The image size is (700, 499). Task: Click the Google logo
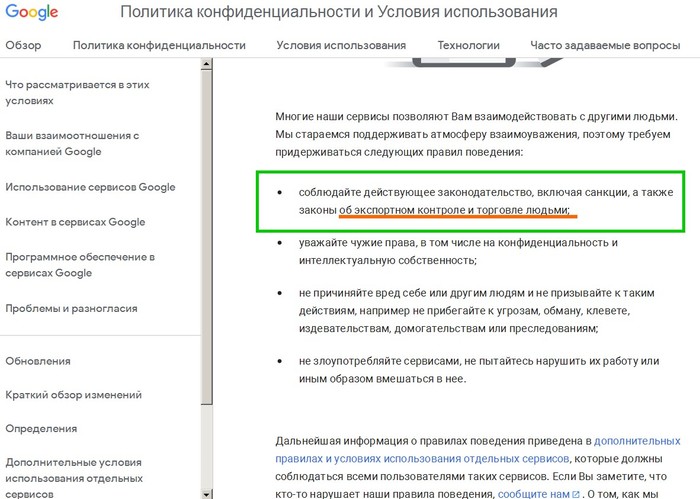(32, 12)
